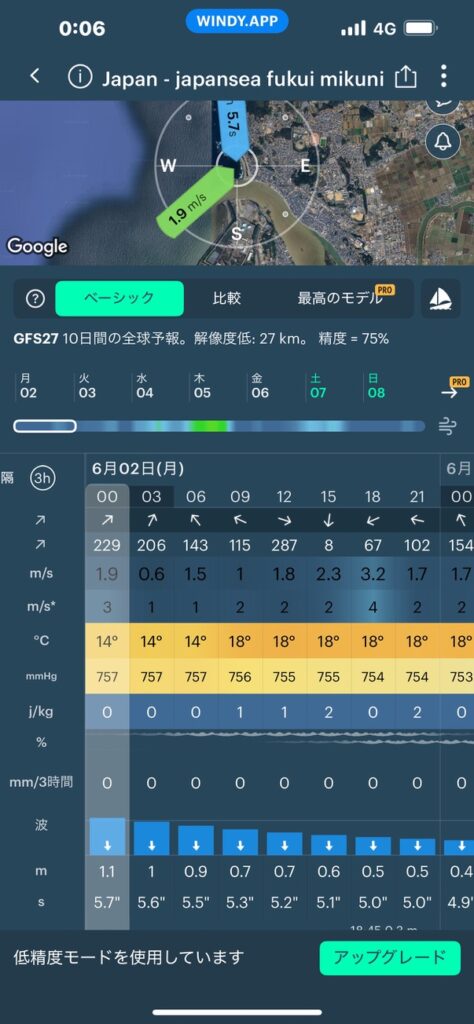This screenshot has height=1024, width=474.
Task: Jump to Thursday 木 05 date
Action: (202, 386)
